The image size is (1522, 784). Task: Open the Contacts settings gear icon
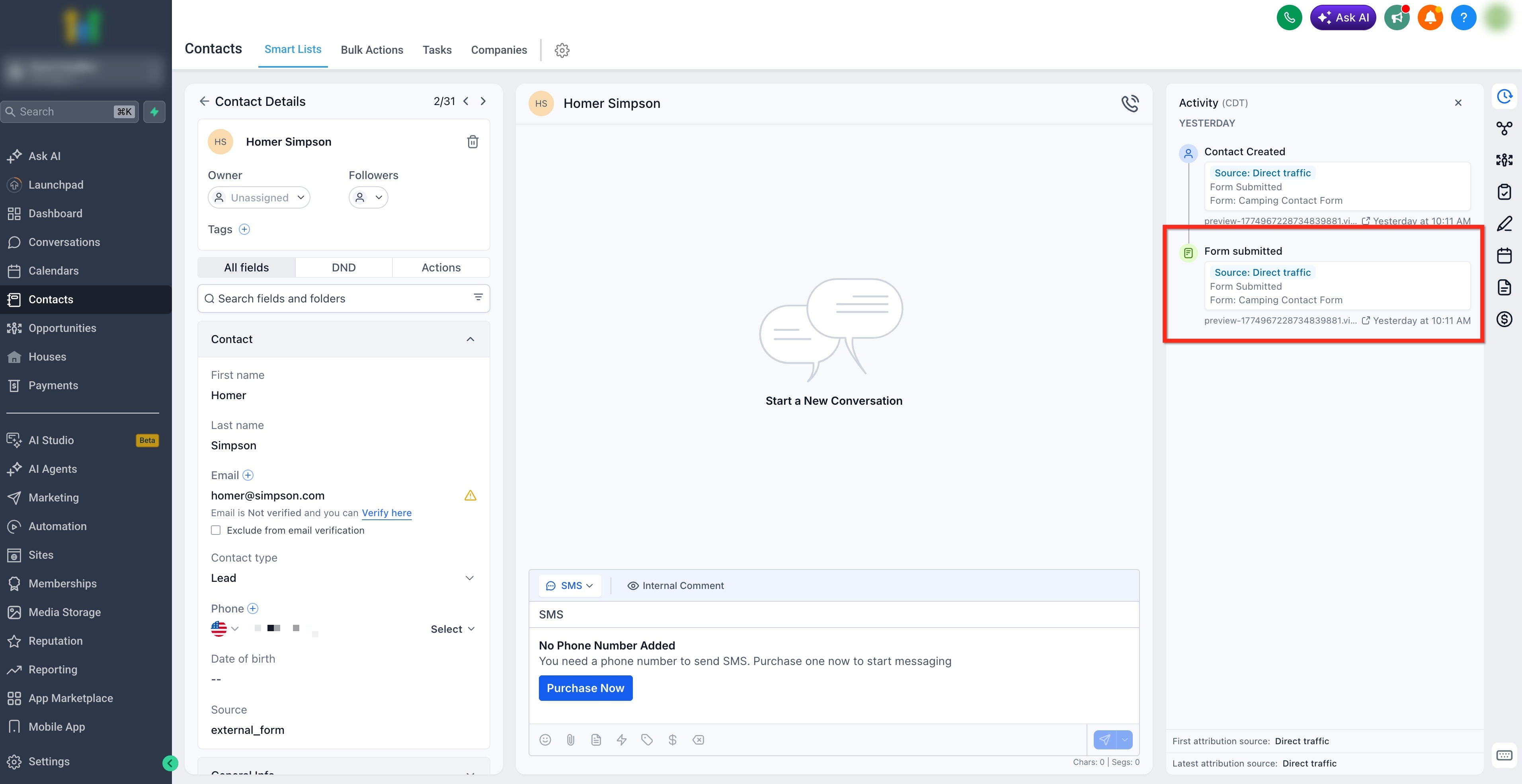coord(562,50)
